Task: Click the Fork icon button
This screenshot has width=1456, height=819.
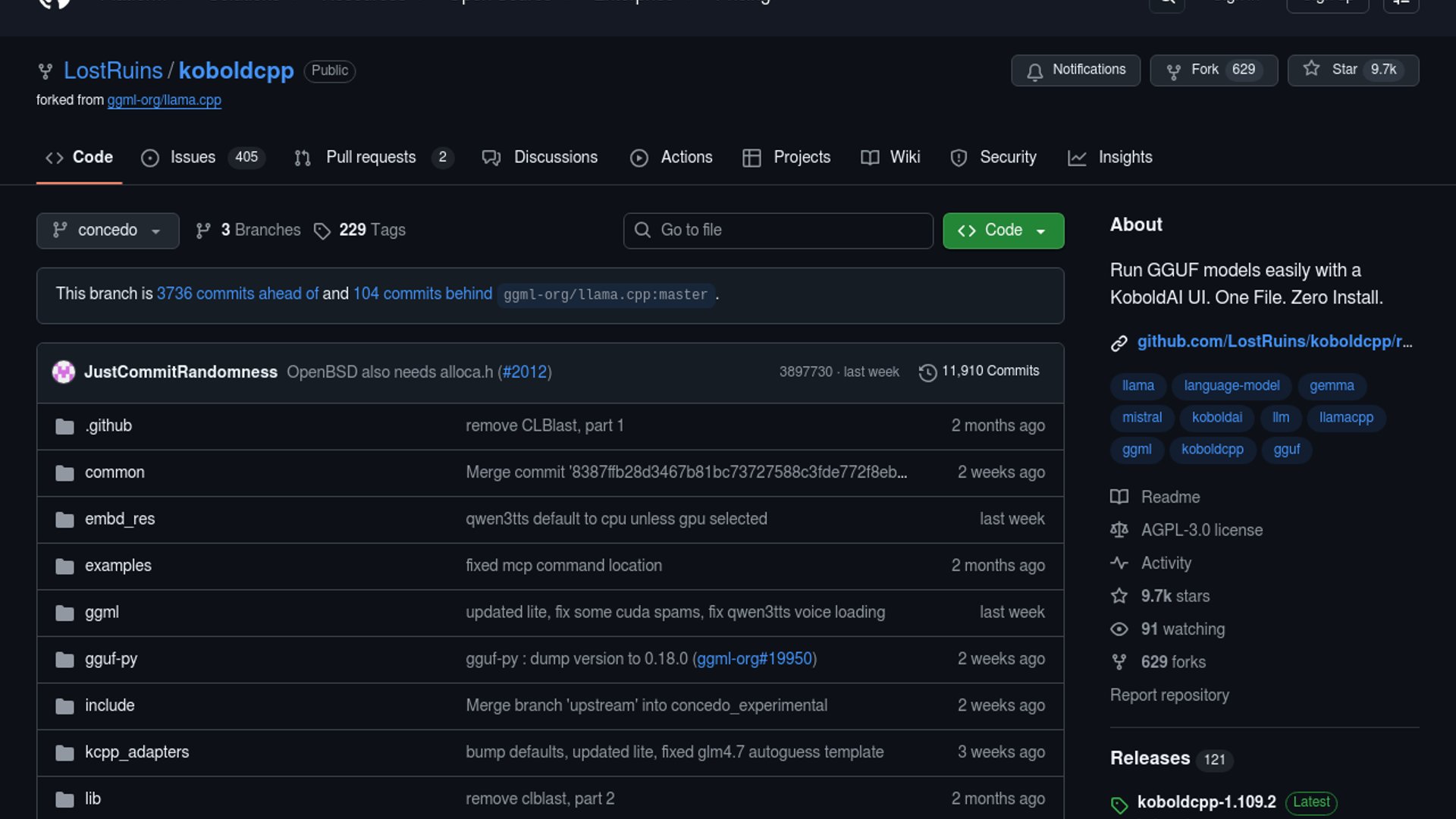Action: click(1174, 71)
